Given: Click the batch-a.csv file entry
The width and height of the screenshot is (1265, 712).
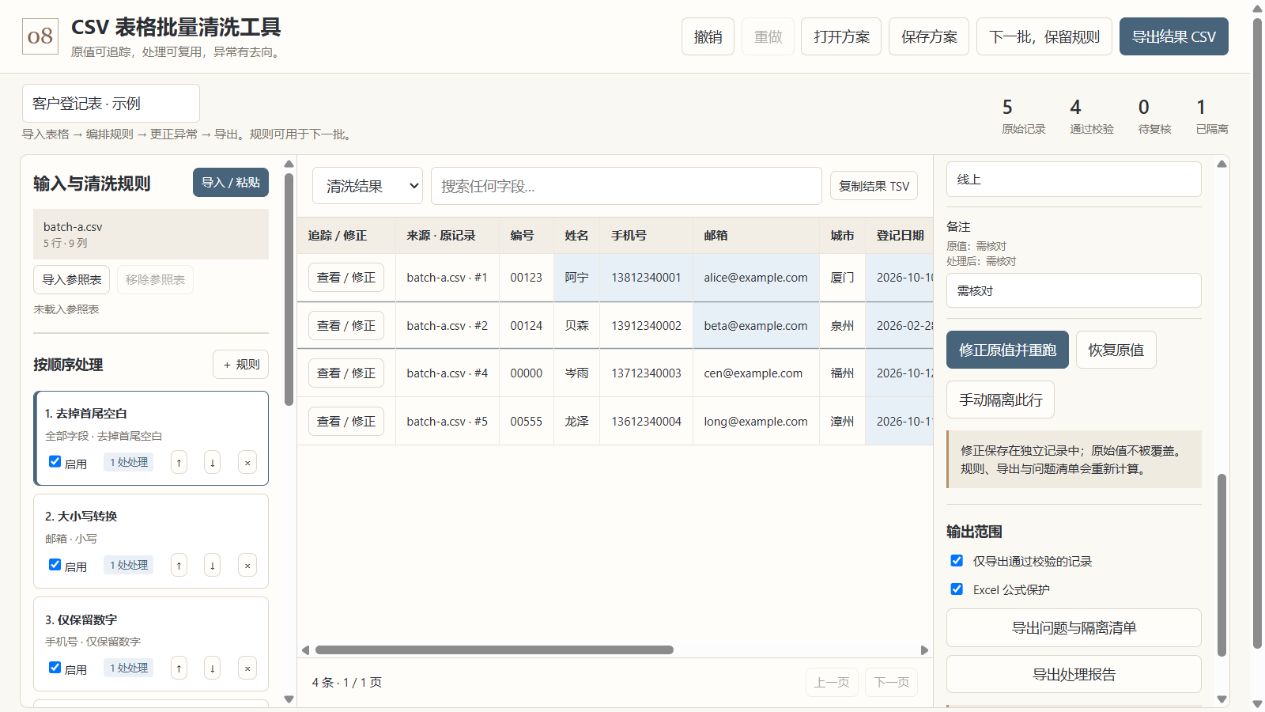Looking at the screenshot, I should click(151, 234).
